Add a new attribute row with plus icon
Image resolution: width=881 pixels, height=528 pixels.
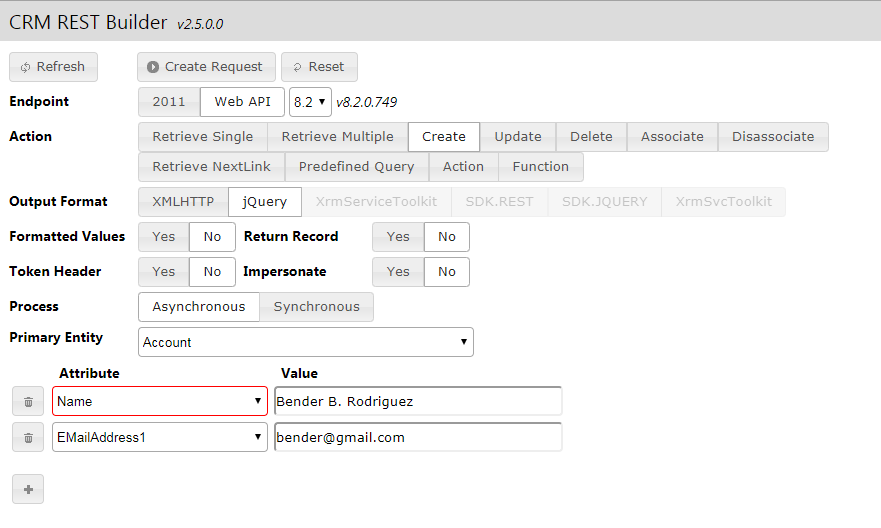[x=28, y=489]
